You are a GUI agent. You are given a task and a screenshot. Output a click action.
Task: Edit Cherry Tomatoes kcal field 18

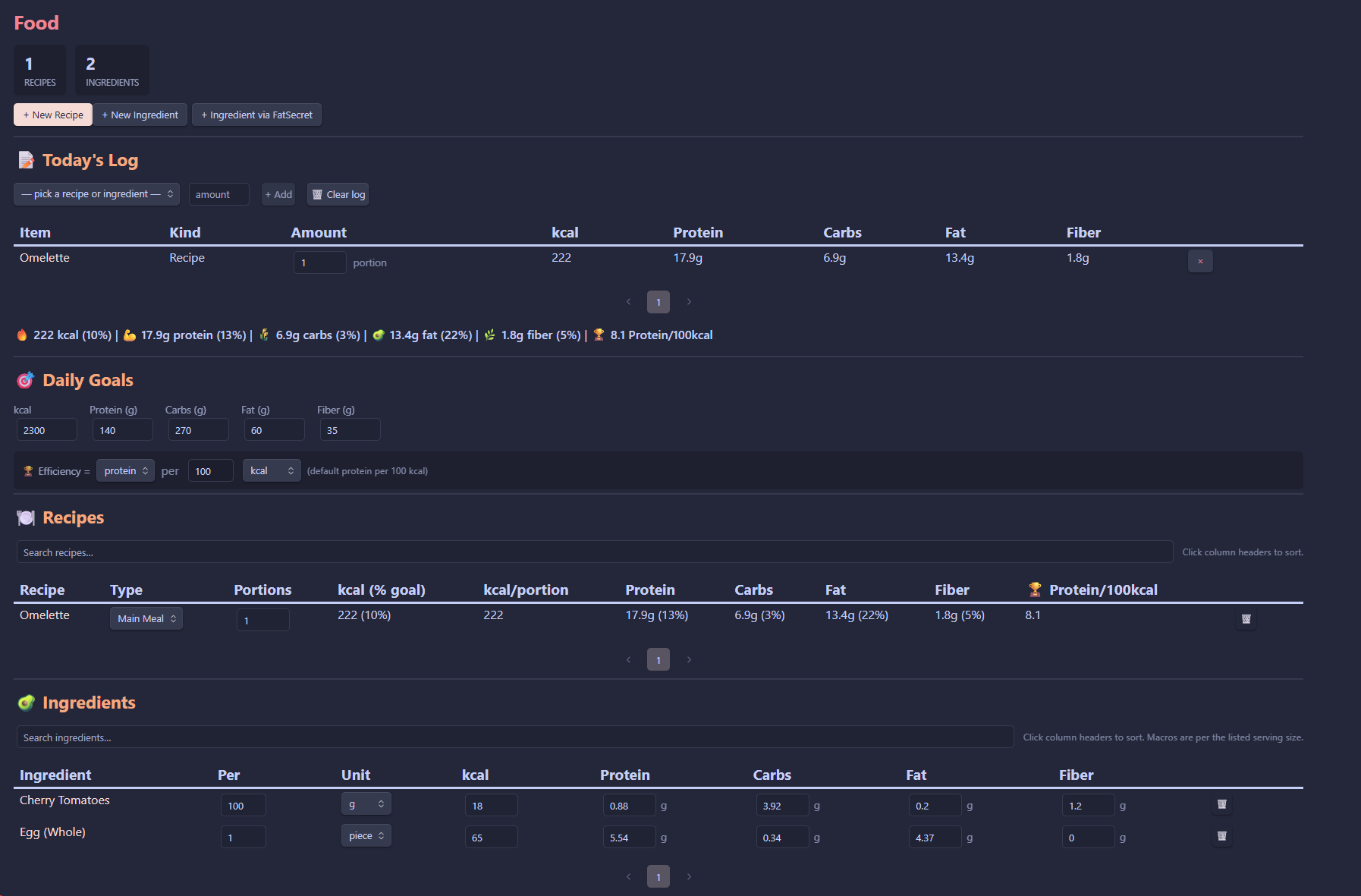492,805
